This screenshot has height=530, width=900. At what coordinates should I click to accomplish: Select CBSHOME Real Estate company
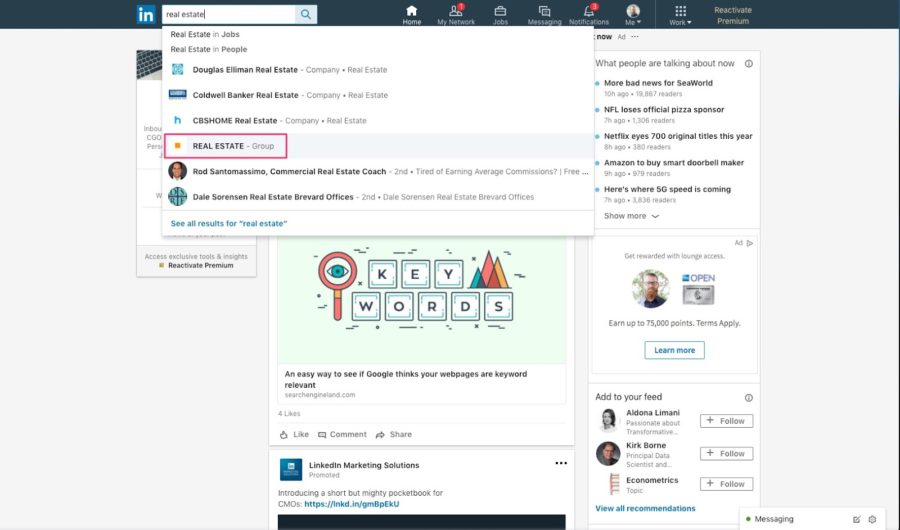coord(378,121)
